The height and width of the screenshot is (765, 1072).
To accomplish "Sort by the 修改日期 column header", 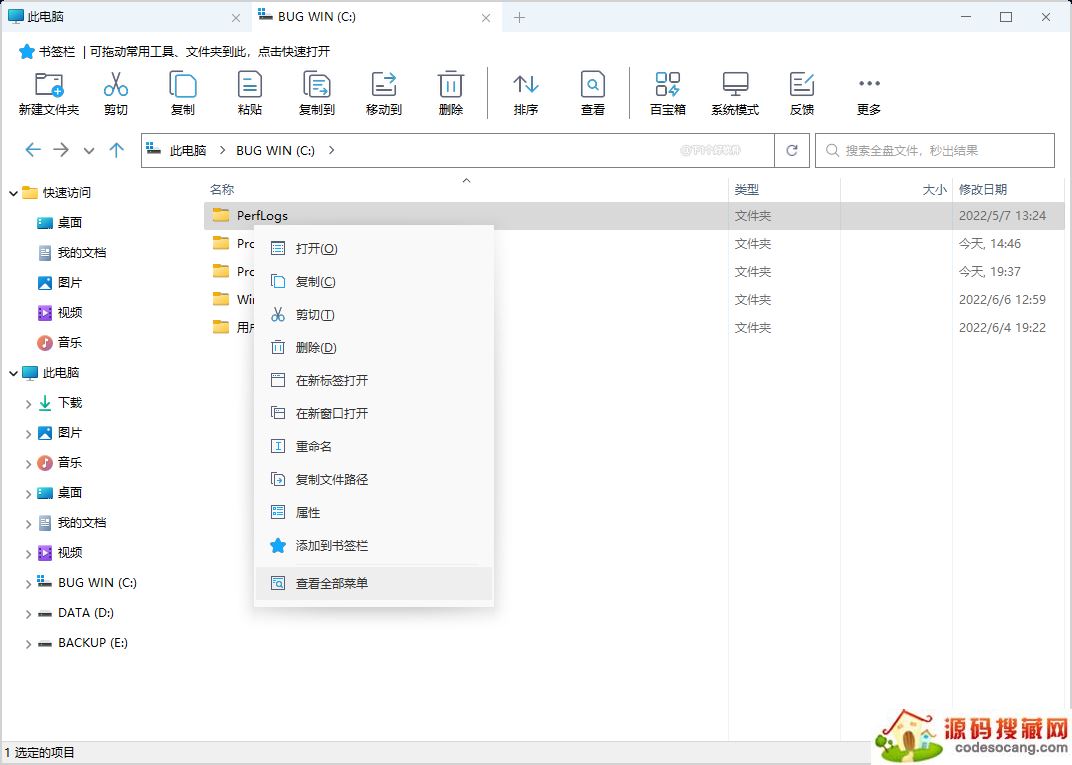I will click(x=983, y=189).
